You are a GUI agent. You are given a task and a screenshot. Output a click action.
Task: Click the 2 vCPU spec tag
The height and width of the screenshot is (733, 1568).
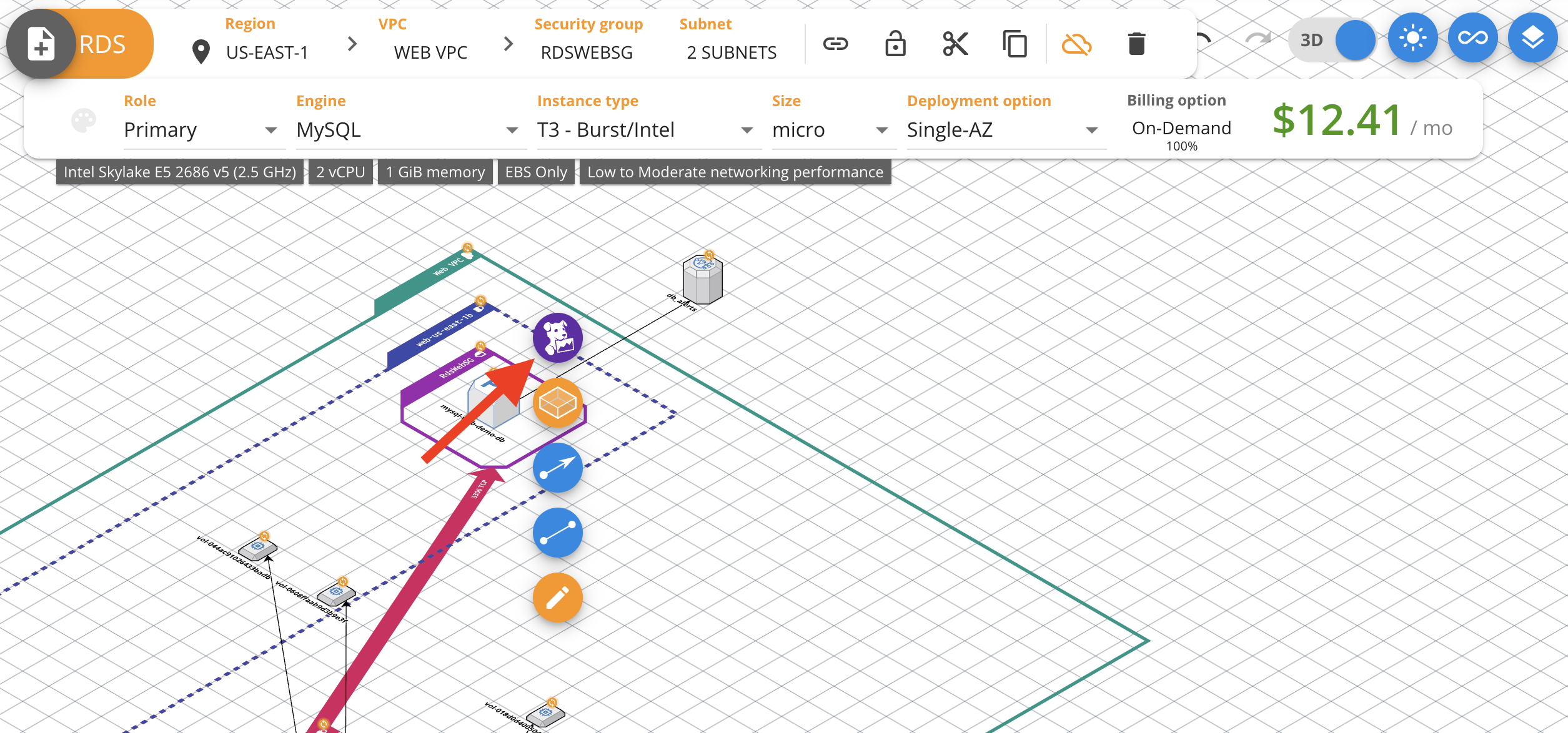[340, 172]
